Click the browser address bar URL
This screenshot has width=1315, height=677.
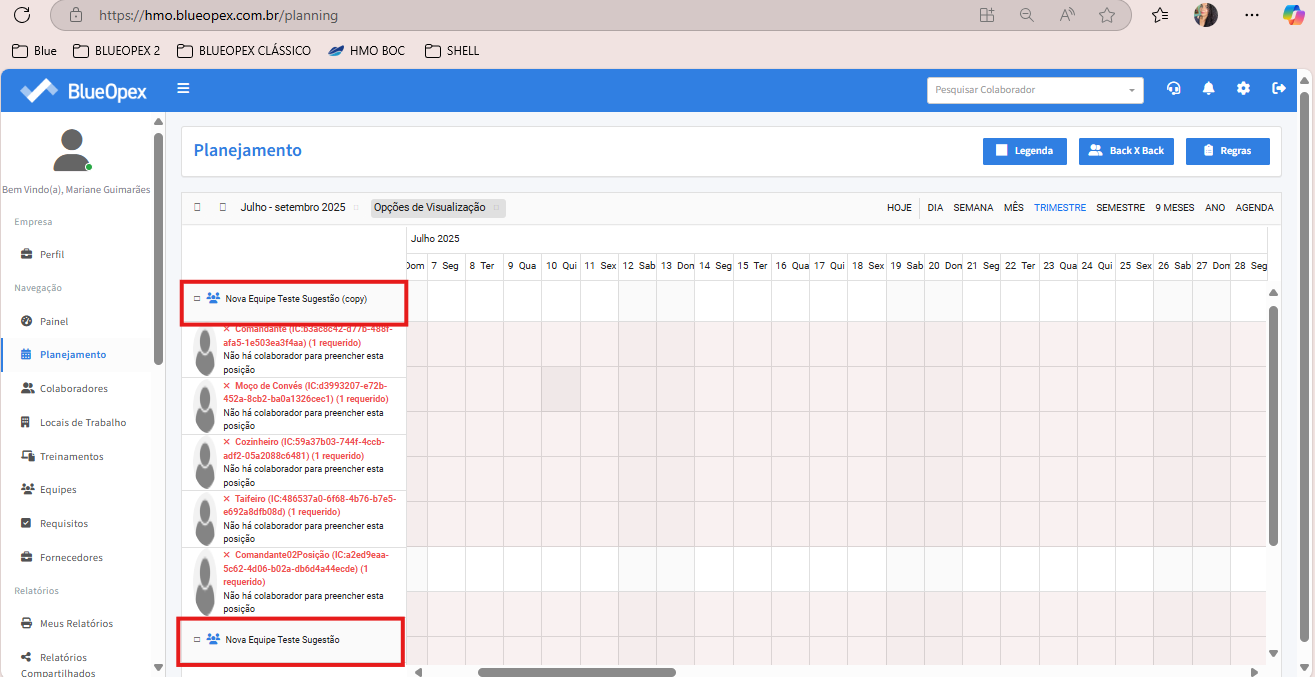(219, 16)
